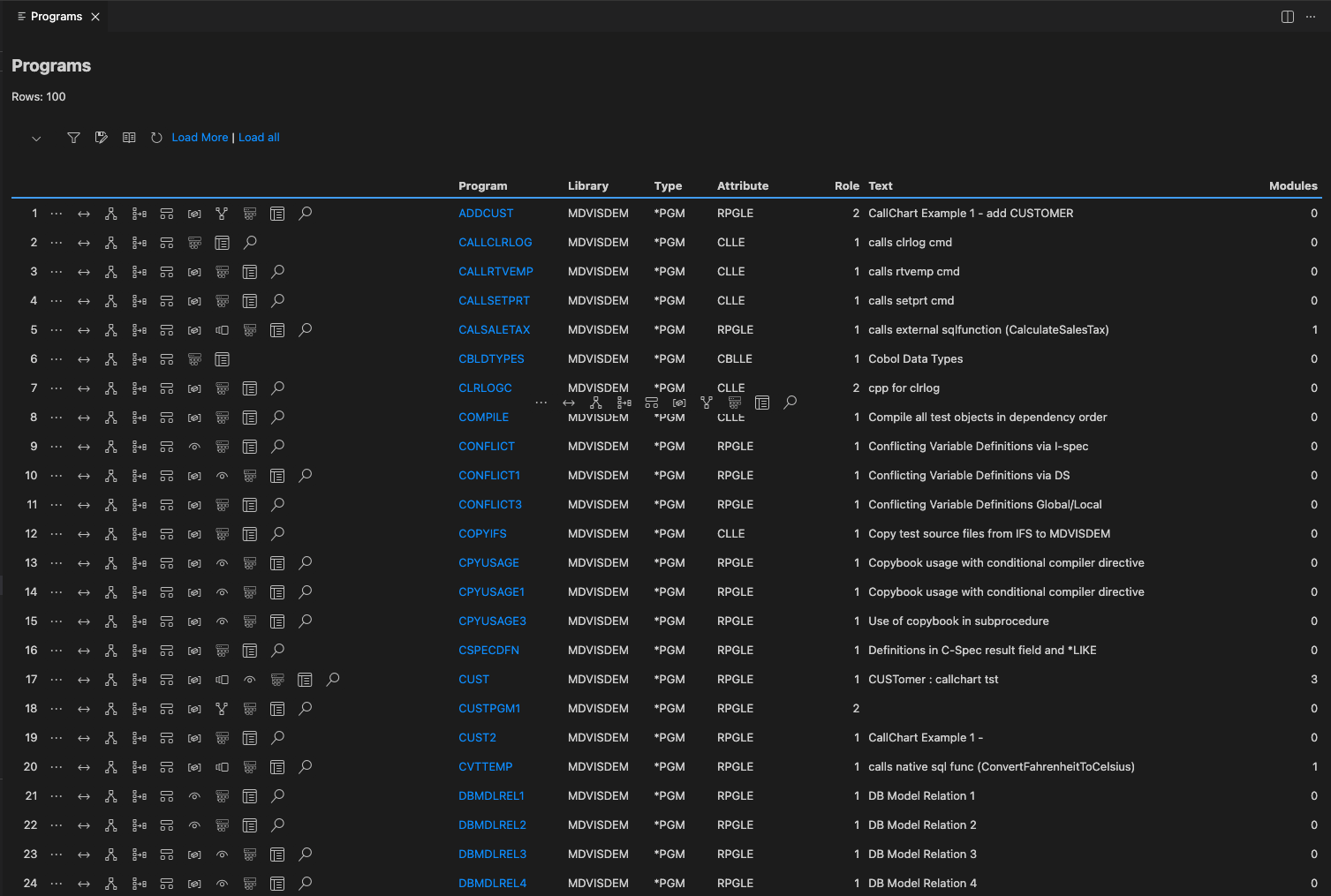Select the "CBLLE" attribute cell
Screen dimensions: 1331x896
coord(735,359)
